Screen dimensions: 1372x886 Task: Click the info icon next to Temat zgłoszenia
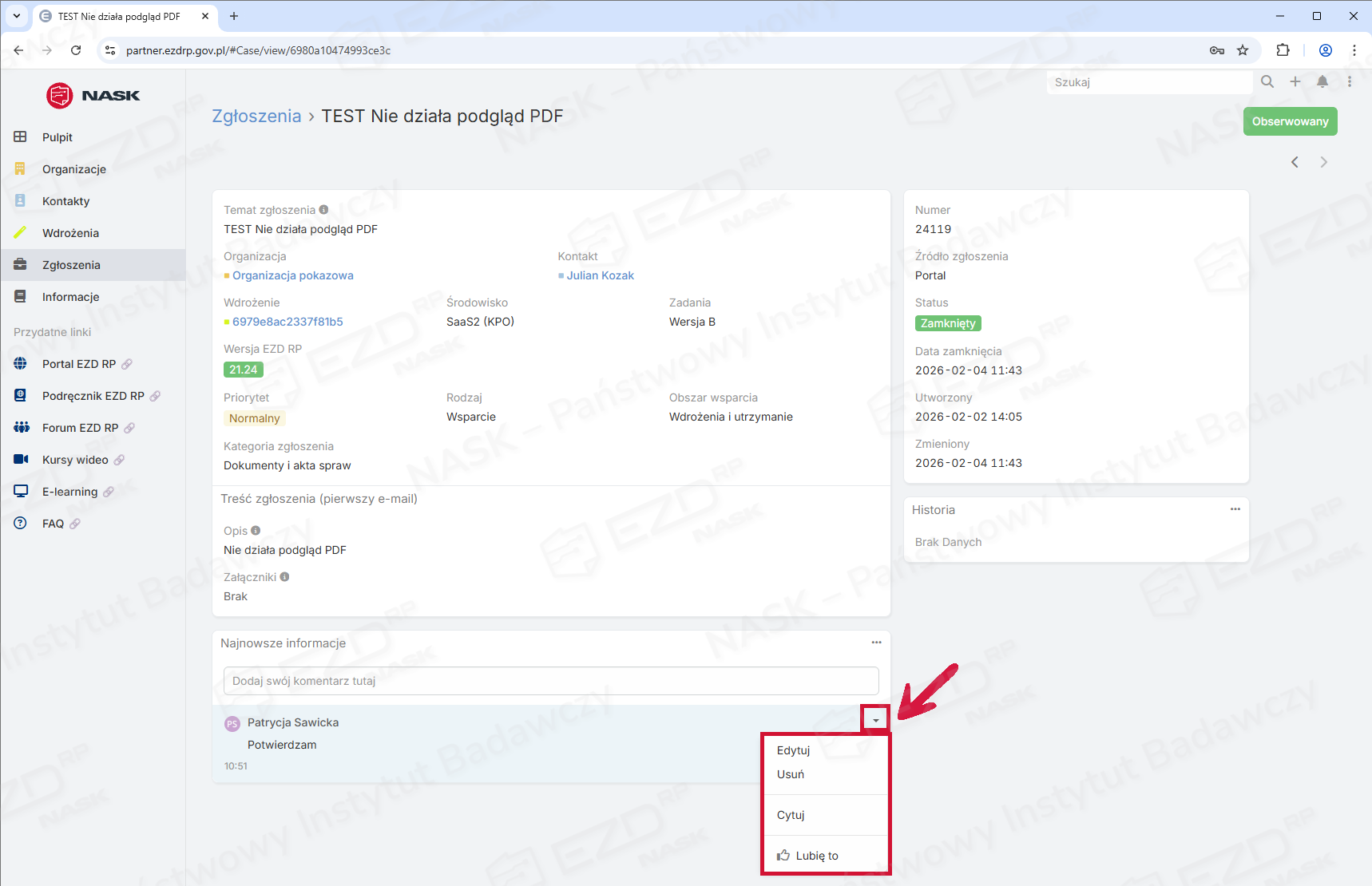point(323,210)
